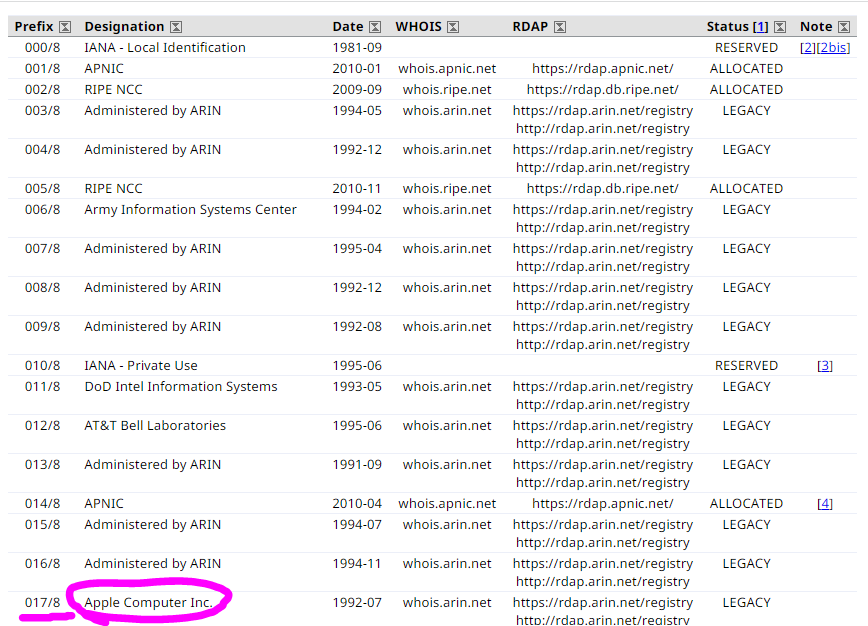
Task: Click the Designation column header label
Action: point(124,27)
